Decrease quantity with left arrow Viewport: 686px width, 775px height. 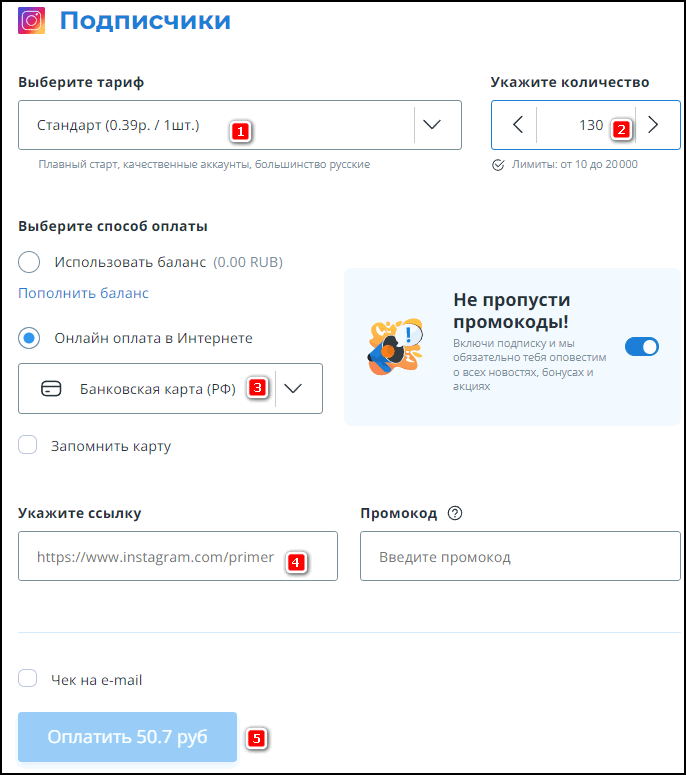517,125
